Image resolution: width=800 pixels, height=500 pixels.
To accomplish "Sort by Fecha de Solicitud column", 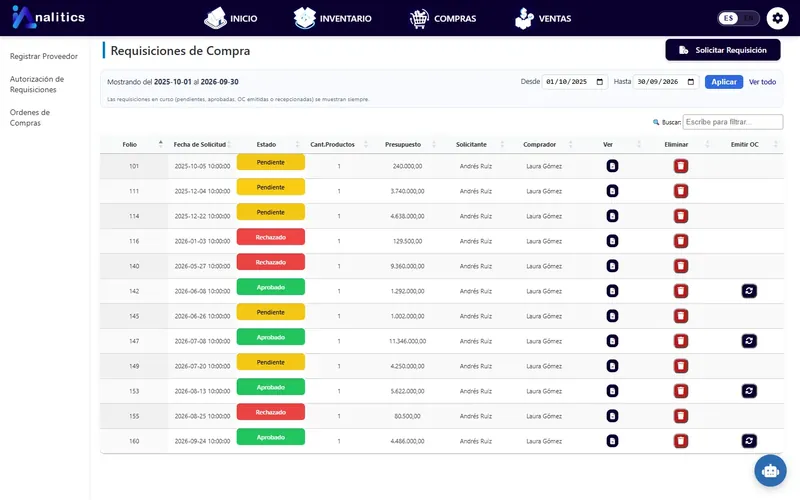I will click(202, 144).
